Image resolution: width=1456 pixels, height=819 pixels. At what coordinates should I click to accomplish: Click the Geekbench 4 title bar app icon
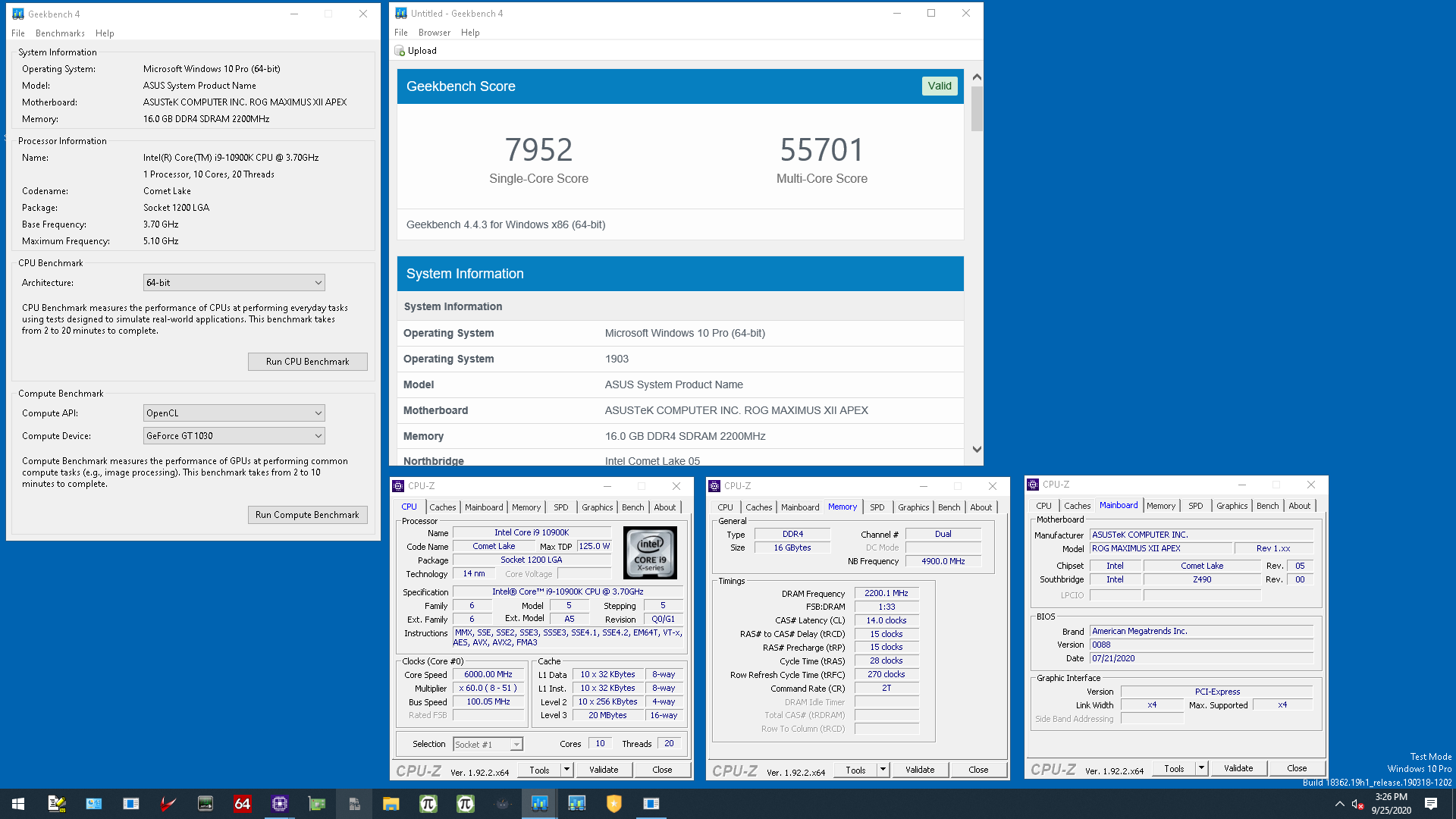18,14
